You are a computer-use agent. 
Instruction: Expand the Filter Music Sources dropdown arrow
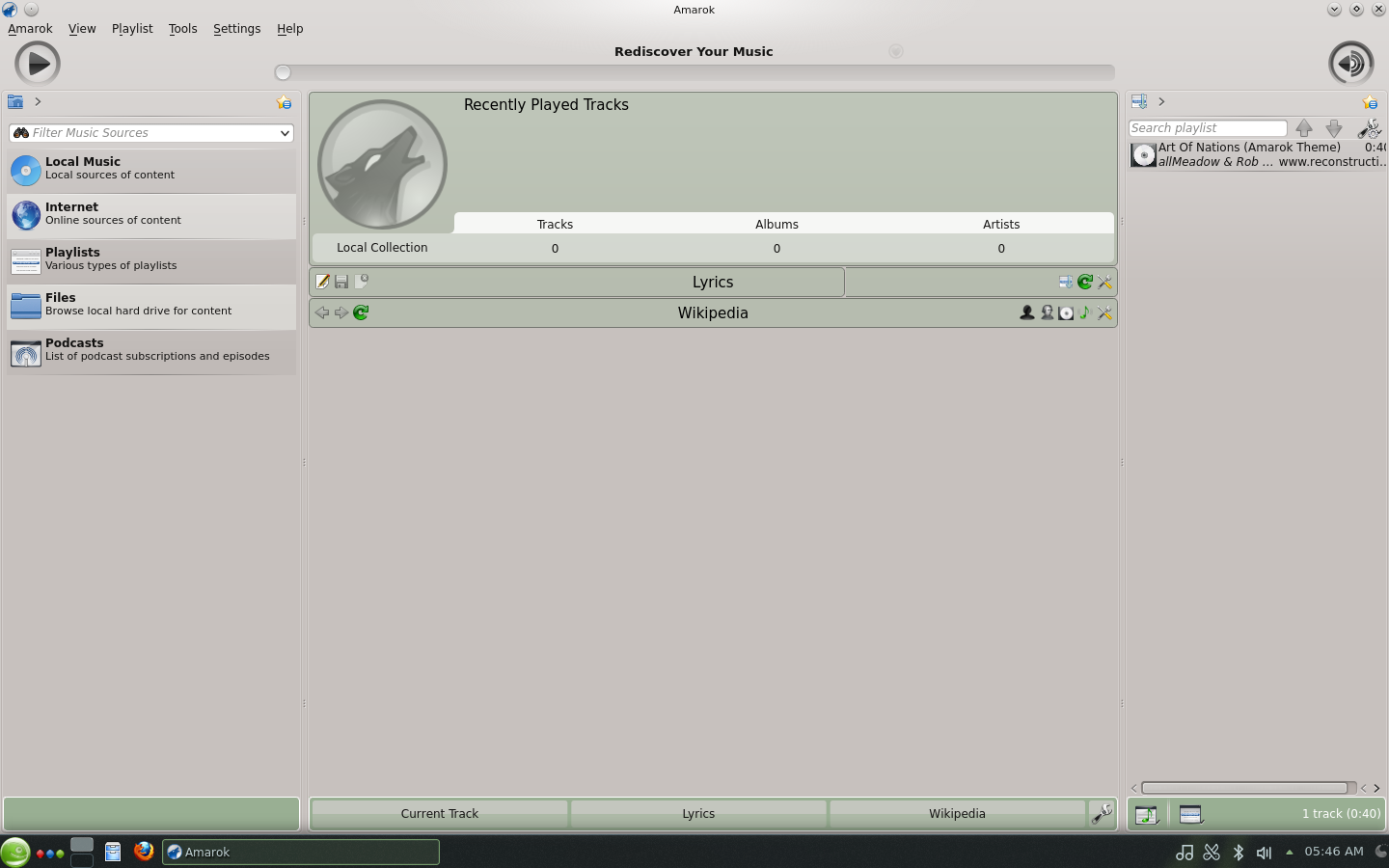click(x=285, y=133)
